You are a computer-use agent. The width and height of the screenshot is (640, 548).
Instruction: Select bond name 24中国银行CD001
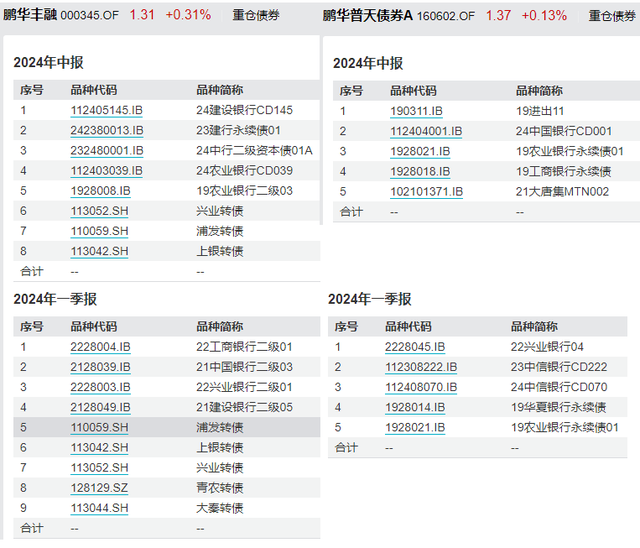click(x=564, y=131)
